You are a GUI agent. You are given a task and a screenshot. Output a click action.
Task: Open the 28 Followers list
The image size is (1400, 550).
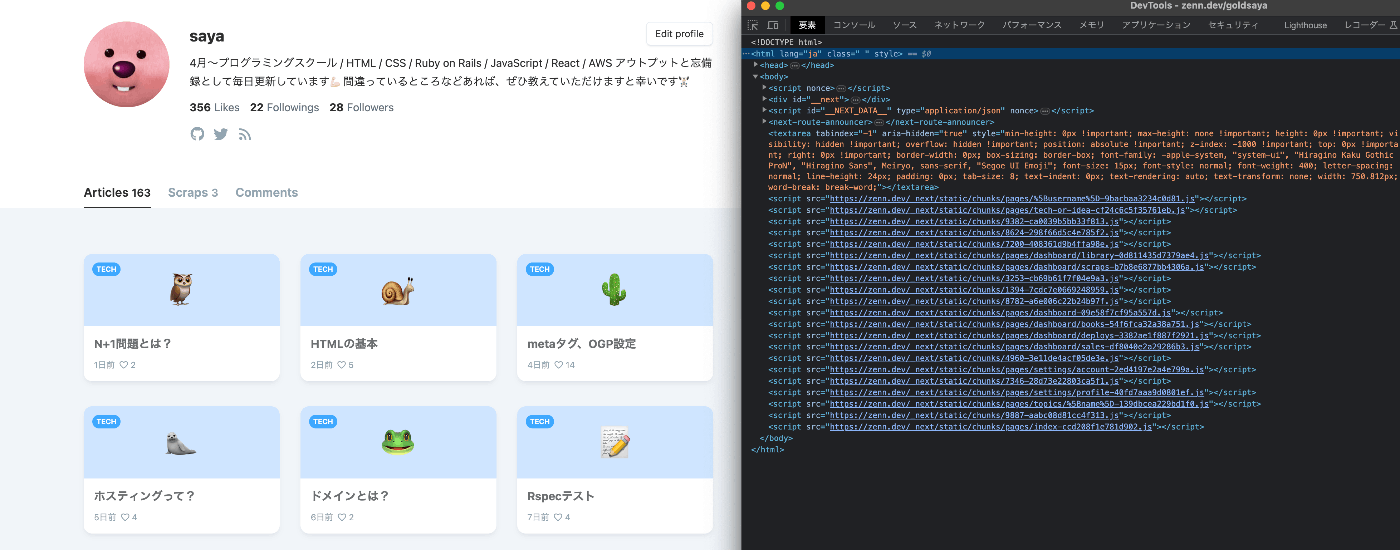tap(361, 107)
